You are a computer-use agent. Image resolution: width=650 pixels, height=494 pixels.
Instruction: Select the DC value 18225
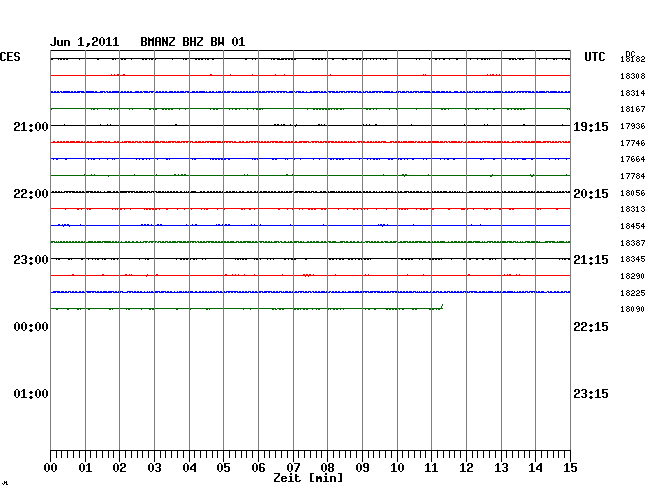click(633, 293)
